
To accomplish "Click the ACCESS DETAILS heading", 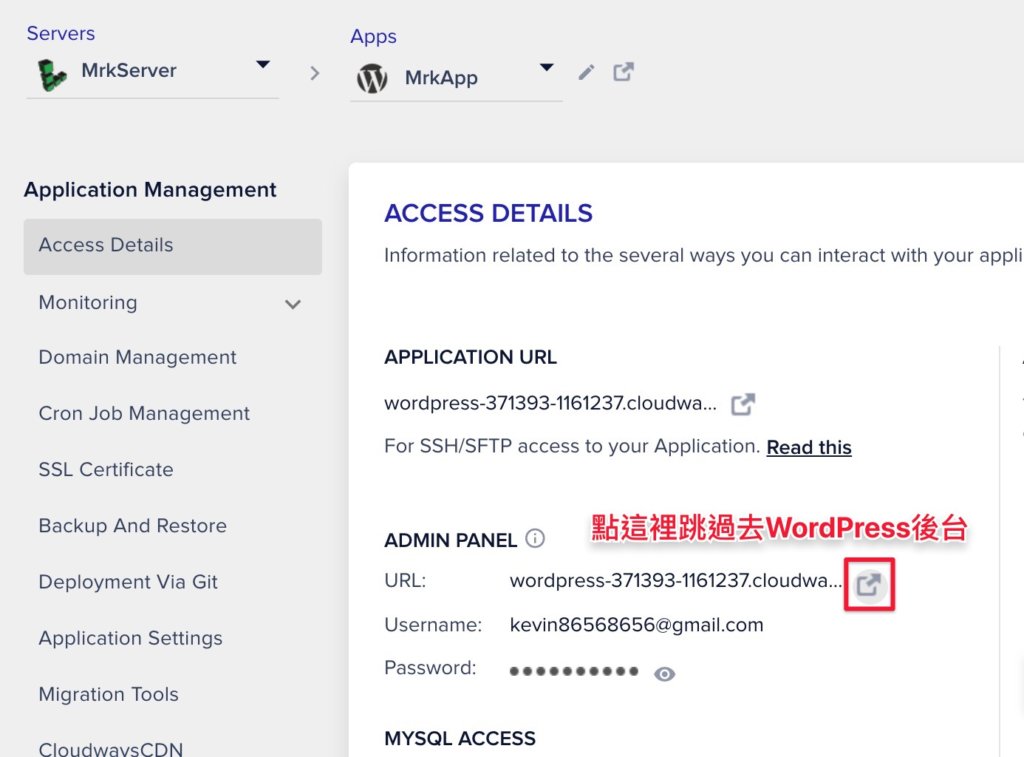I will [488, 214].
